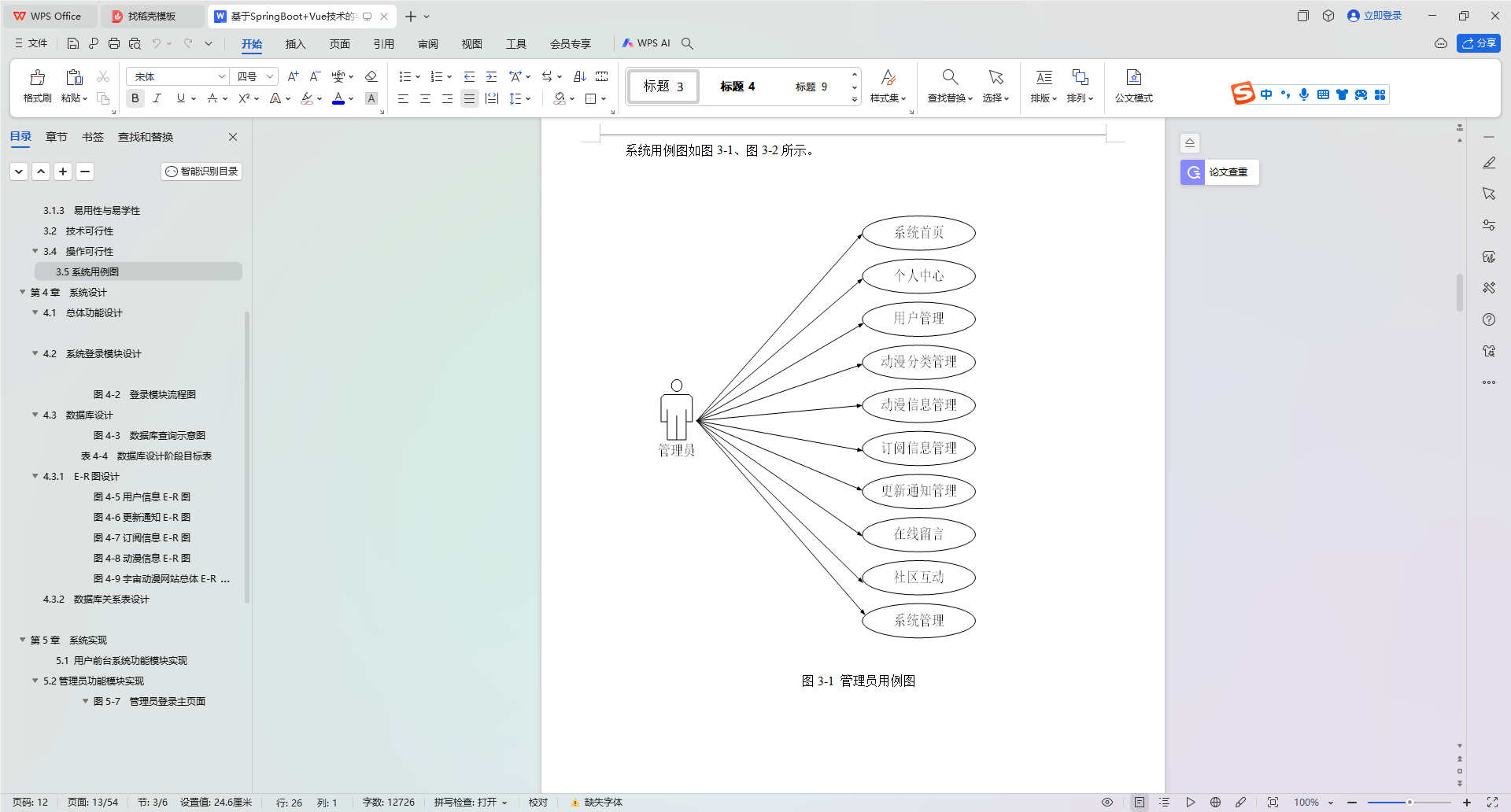Click the Official Document Mode icon
1511x812 pixels.
click(1133, 77)
